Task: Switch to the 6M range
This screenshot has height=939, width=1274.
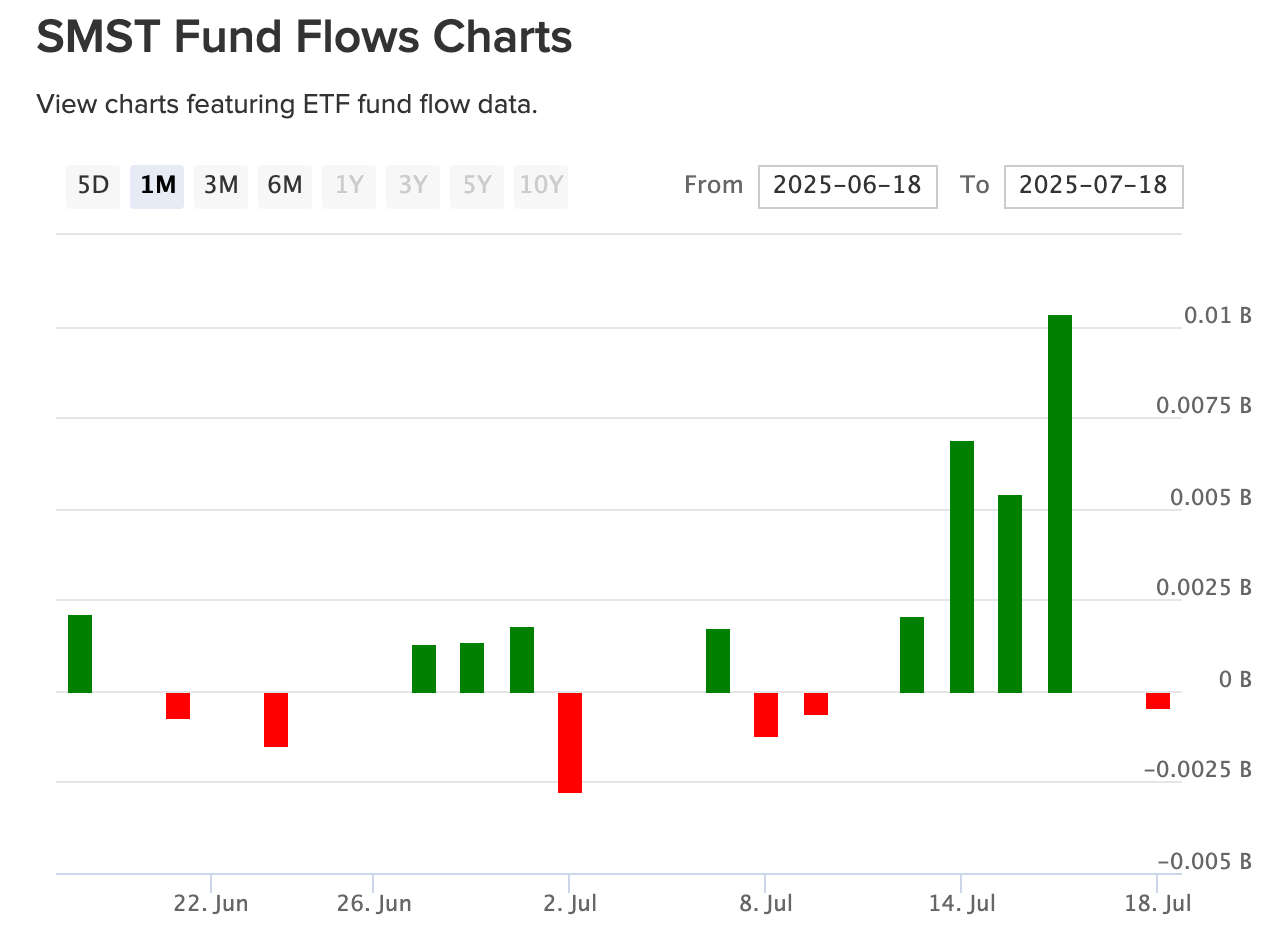Action: click(285, 186)
